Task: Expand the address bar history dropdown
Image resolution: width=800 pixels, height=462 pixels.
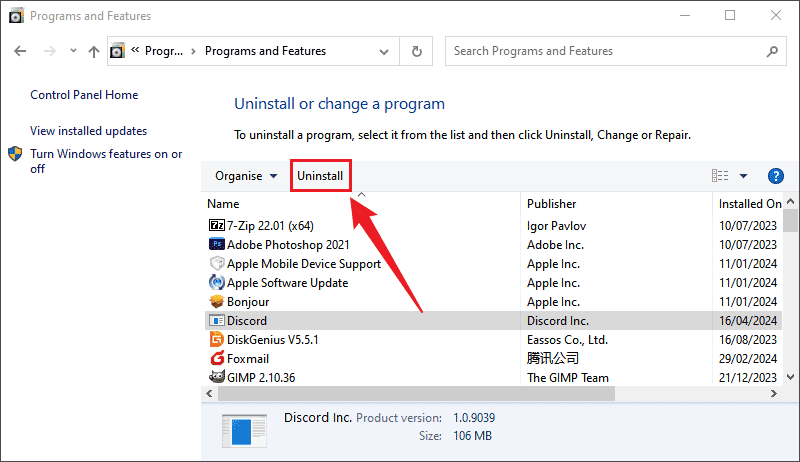Action: pos(384,52)
